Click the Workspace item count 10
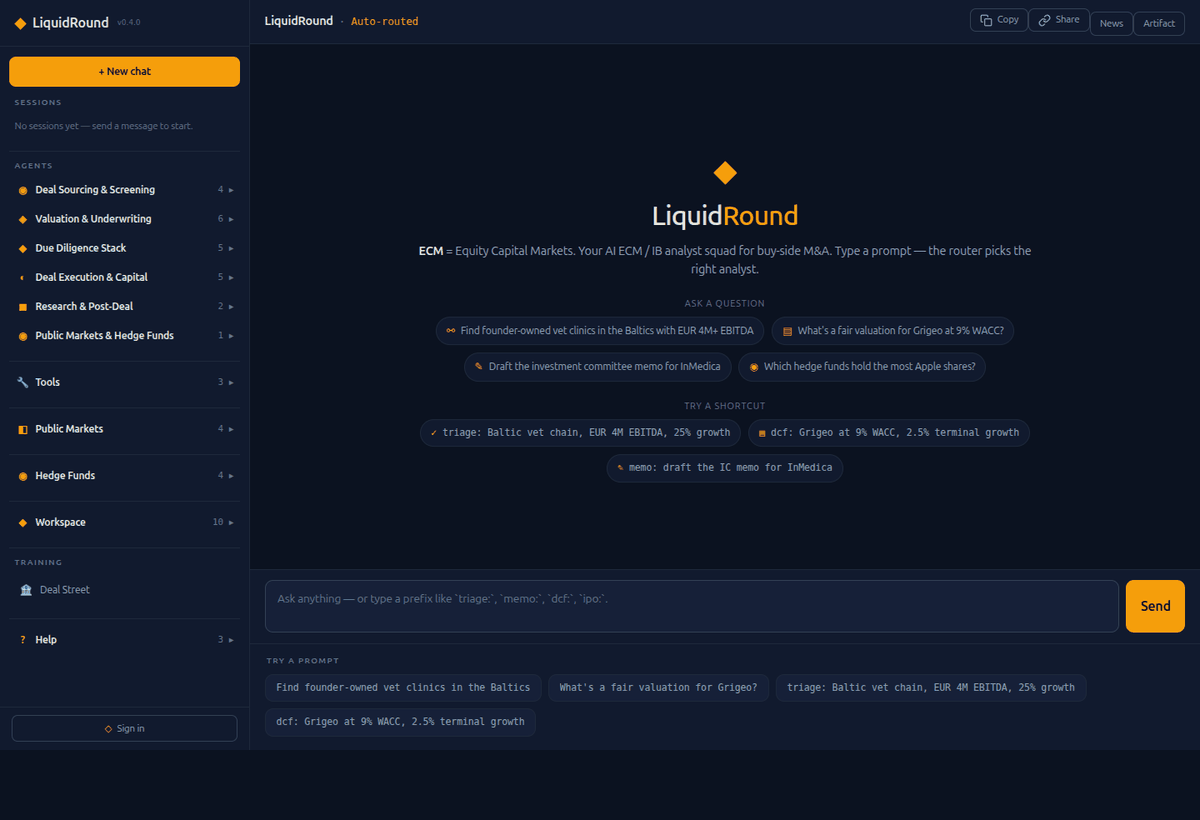This screenshot has width=1200, height=820. click(218, 522)
